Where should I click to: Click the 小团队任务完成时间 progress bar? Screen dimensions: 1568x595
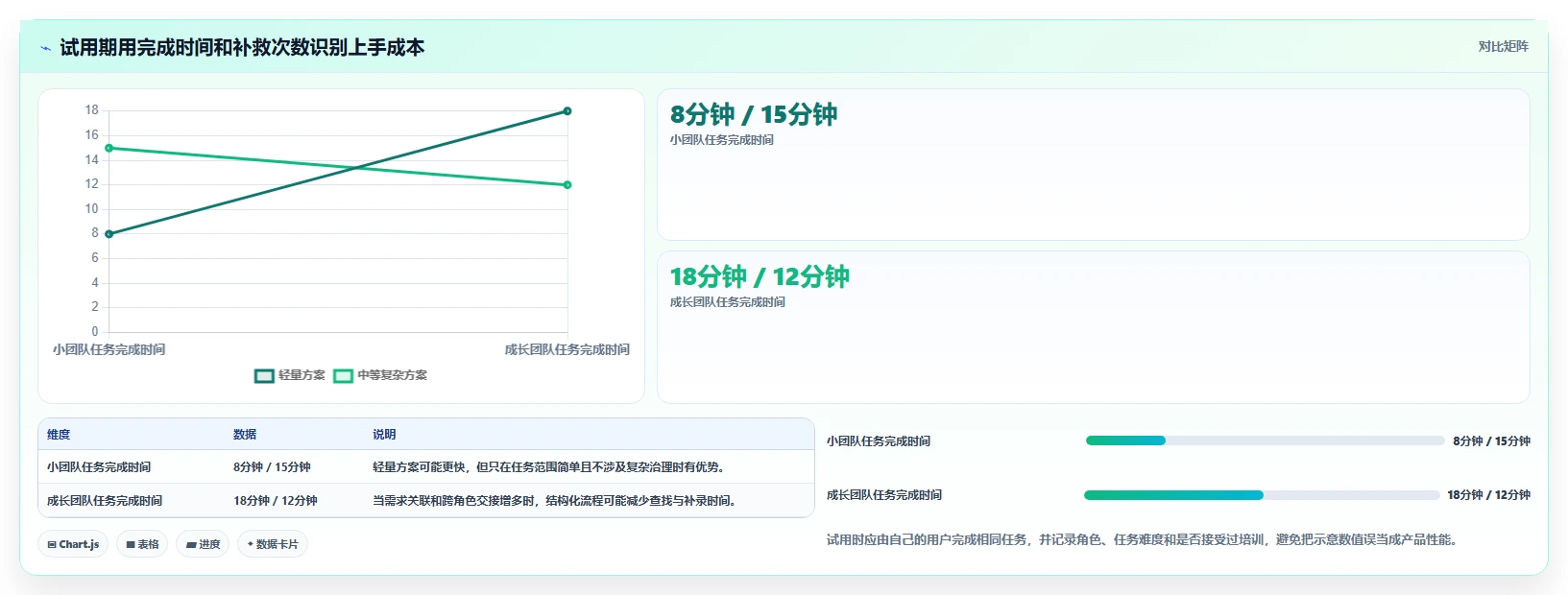[1265, 440]
